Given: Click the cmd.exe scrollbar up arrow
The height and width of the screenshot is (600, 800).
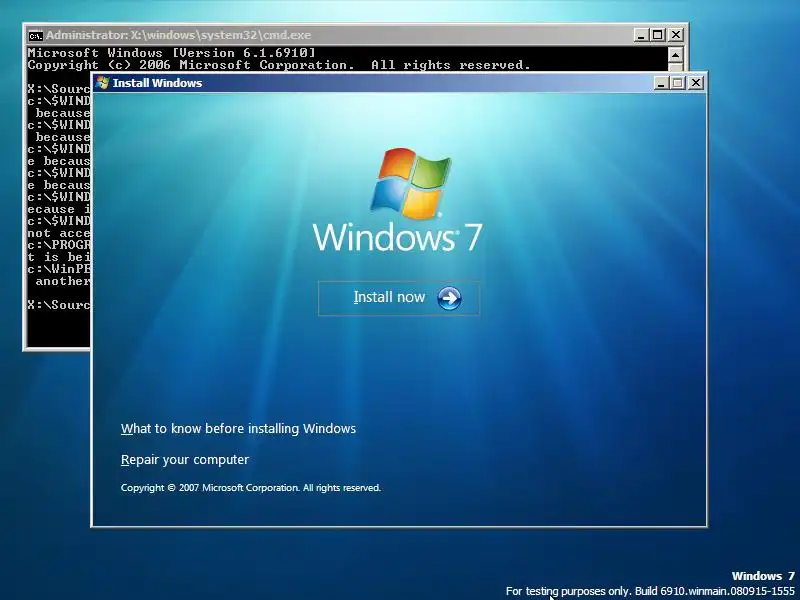Looking at the screenshot, I should pyautogui.click(x=675, y=55).
